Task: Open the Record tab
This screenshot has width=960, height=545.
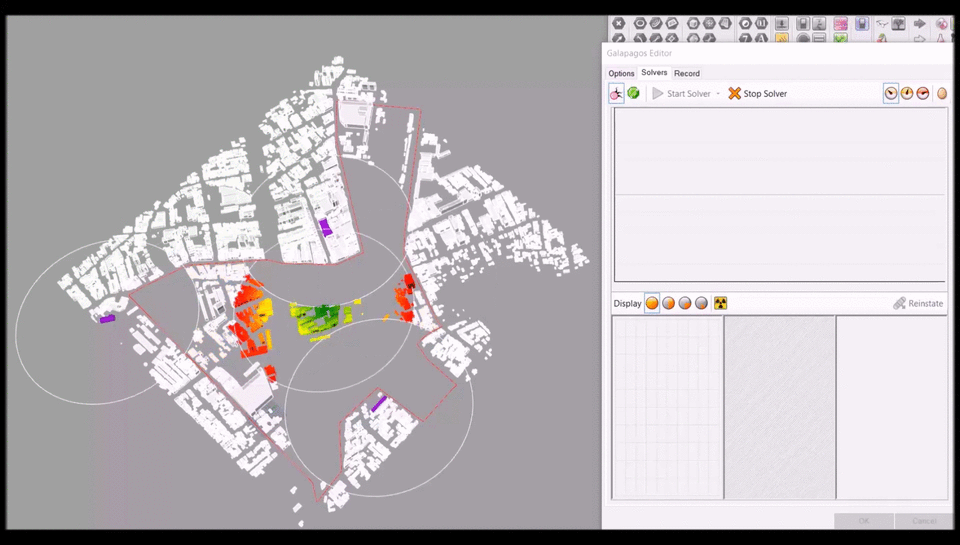Action: [x=686, y=73]
